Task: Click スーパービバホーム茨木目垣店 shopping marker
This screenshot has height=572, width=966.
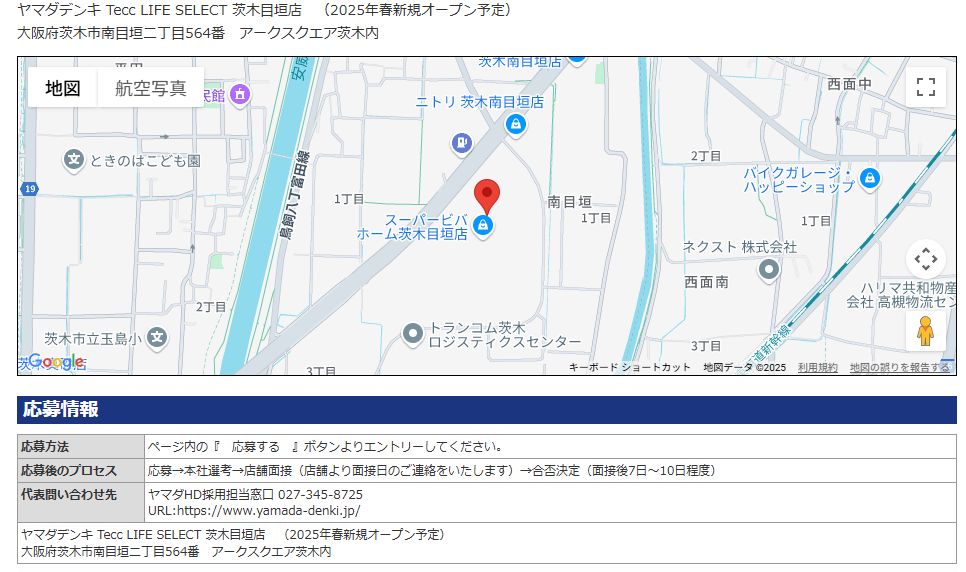Action: [x=483, y=226]
